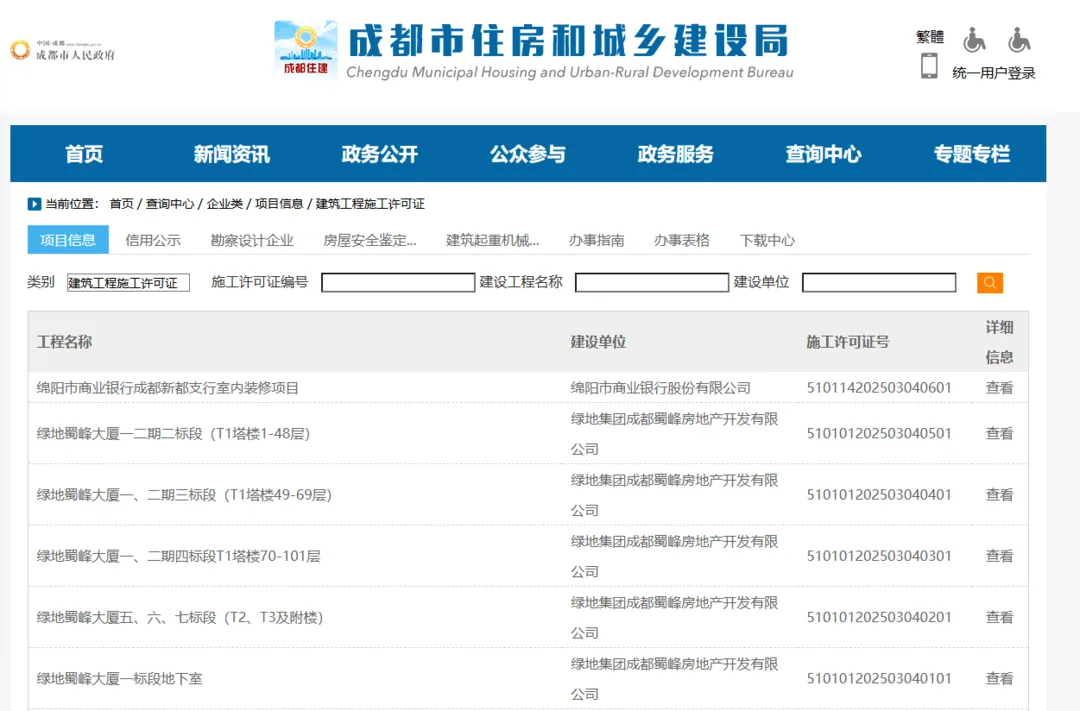Focus the 建设工程名称 input field

(x=652, y=282)
